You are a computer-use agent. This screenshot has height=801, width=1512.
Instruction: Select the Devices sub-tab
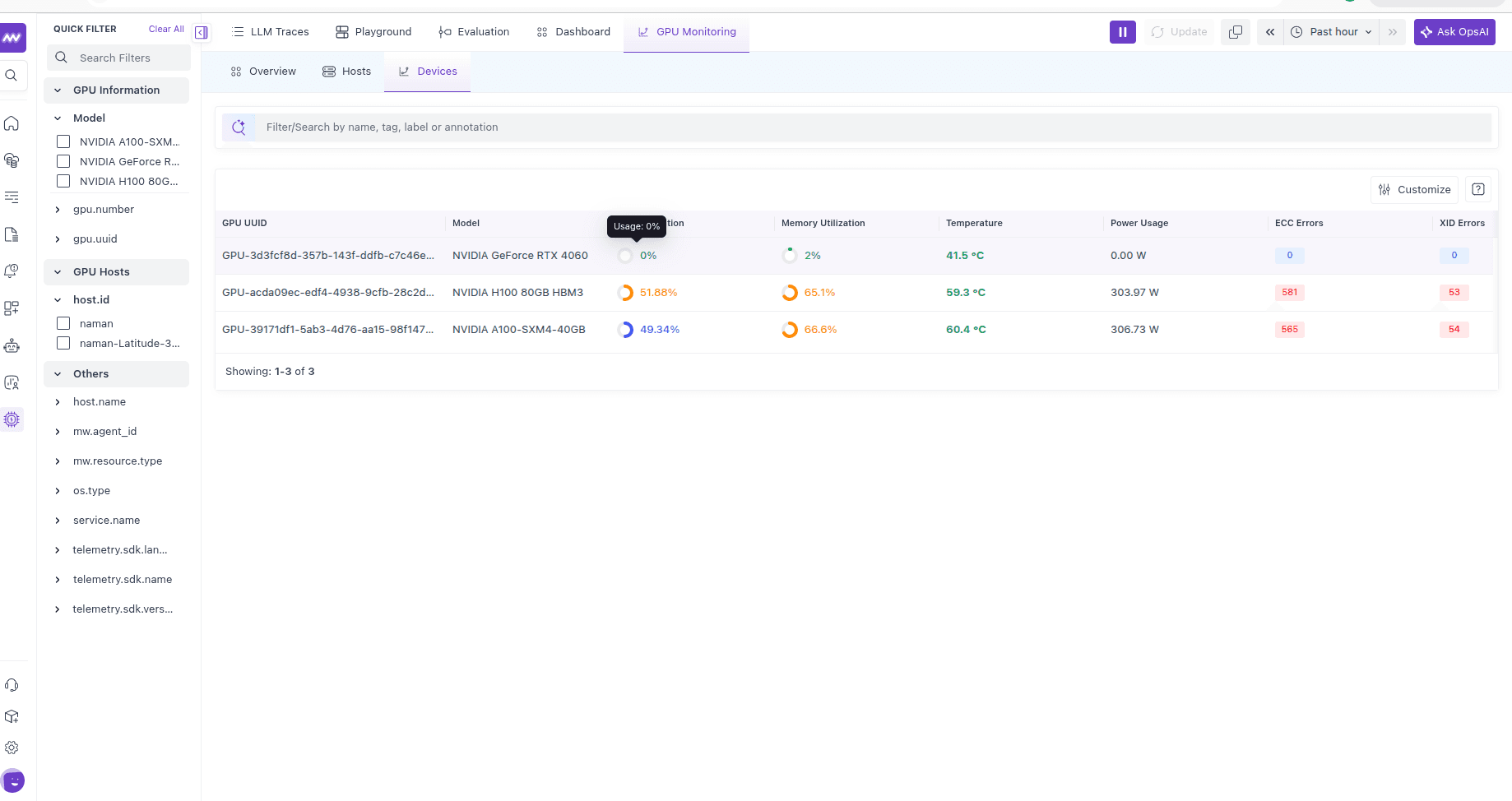pyautogui.click(x=427, y=72)
